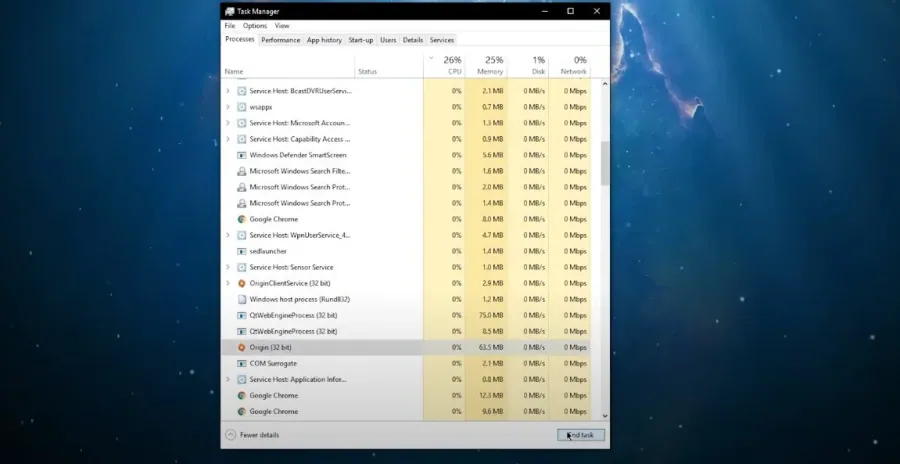Switch to the App history tab
The image size is (900, 464).
[324, 40]
